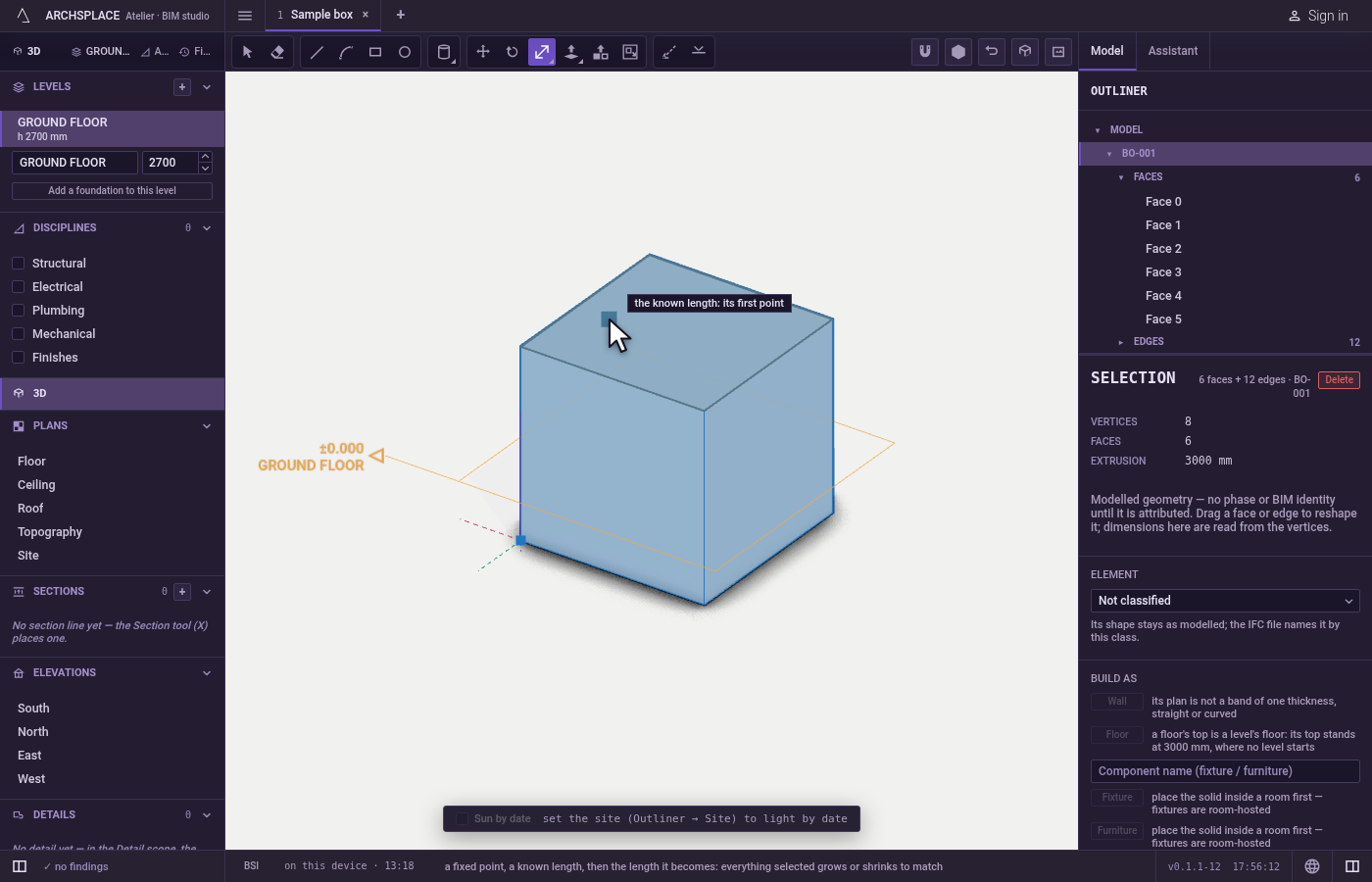Collapse the Elevations section chevron
This screenshot has width=1372, height=882.
[207, 673]
